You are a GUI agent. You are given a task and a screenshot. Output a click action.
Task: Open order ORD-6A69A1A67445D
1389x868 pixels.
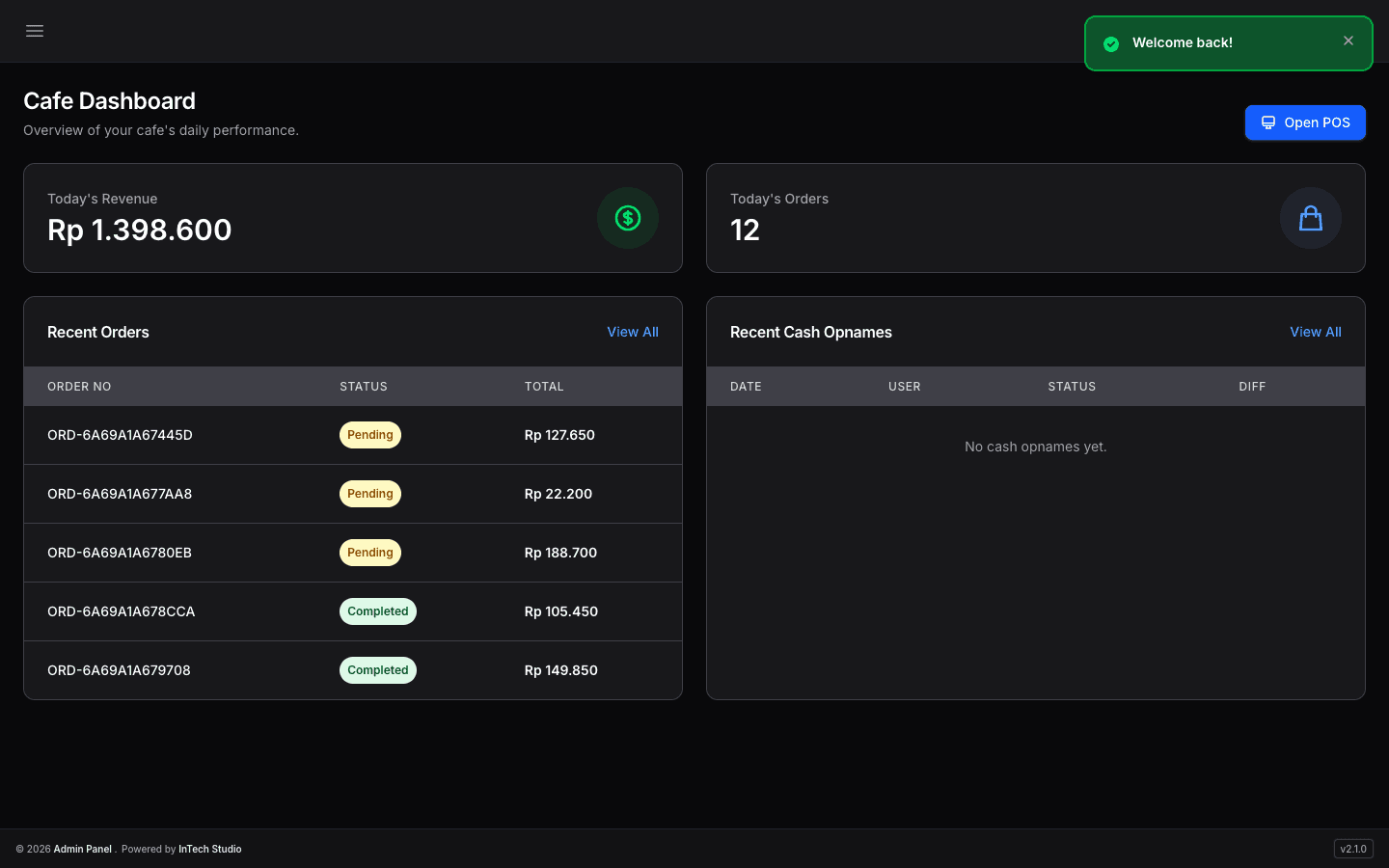tap(120, 435)
